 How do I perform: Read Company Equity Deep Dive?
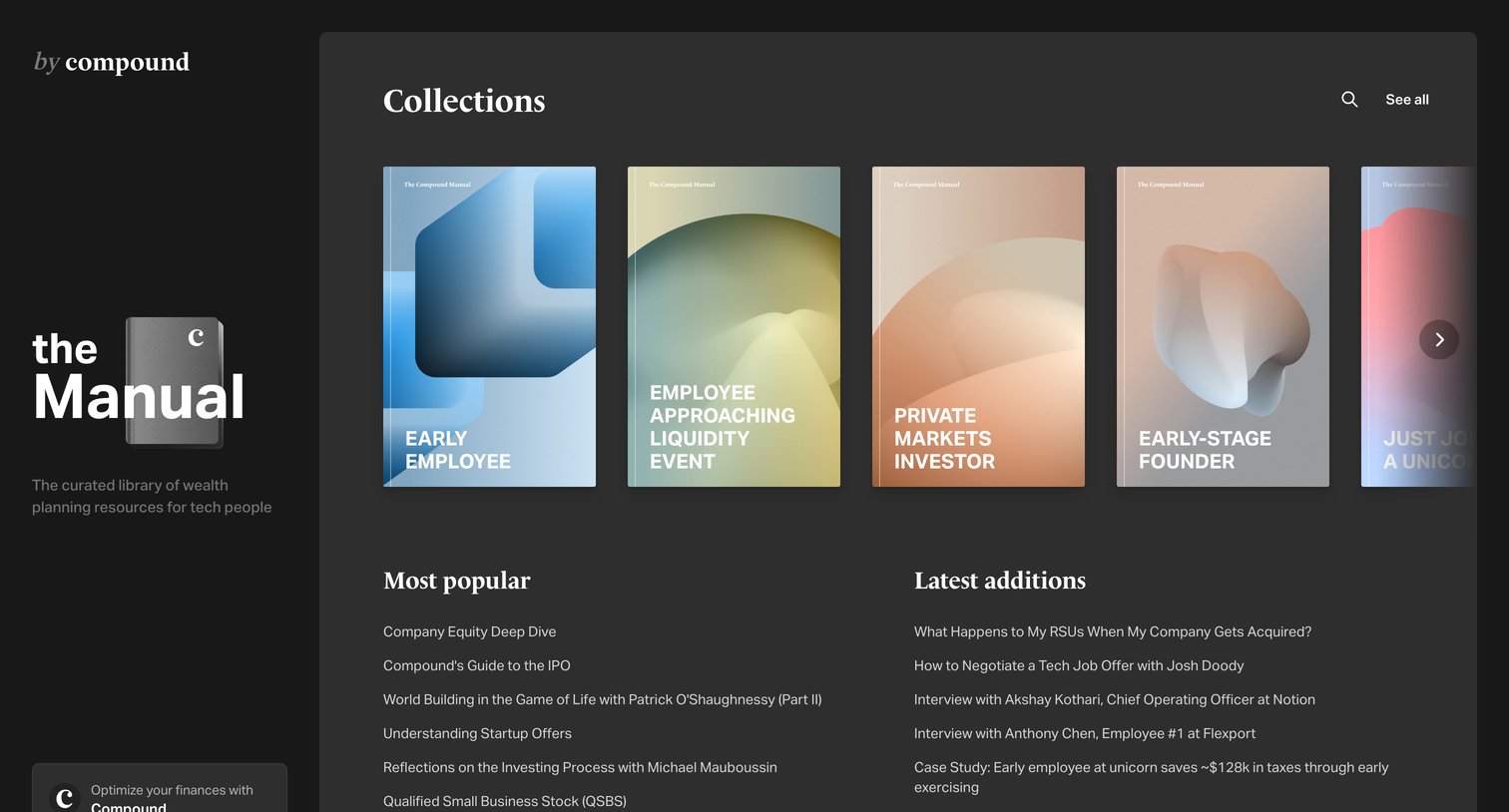point(469,631)
